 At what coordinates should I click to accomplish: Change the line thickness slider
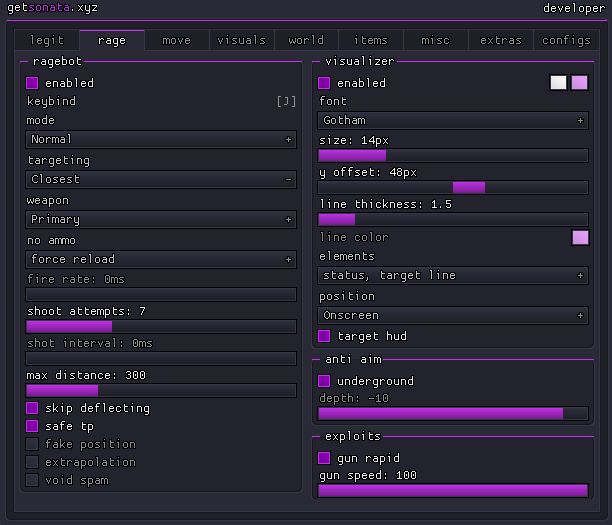pyautogui.click(x=453, y=219)
